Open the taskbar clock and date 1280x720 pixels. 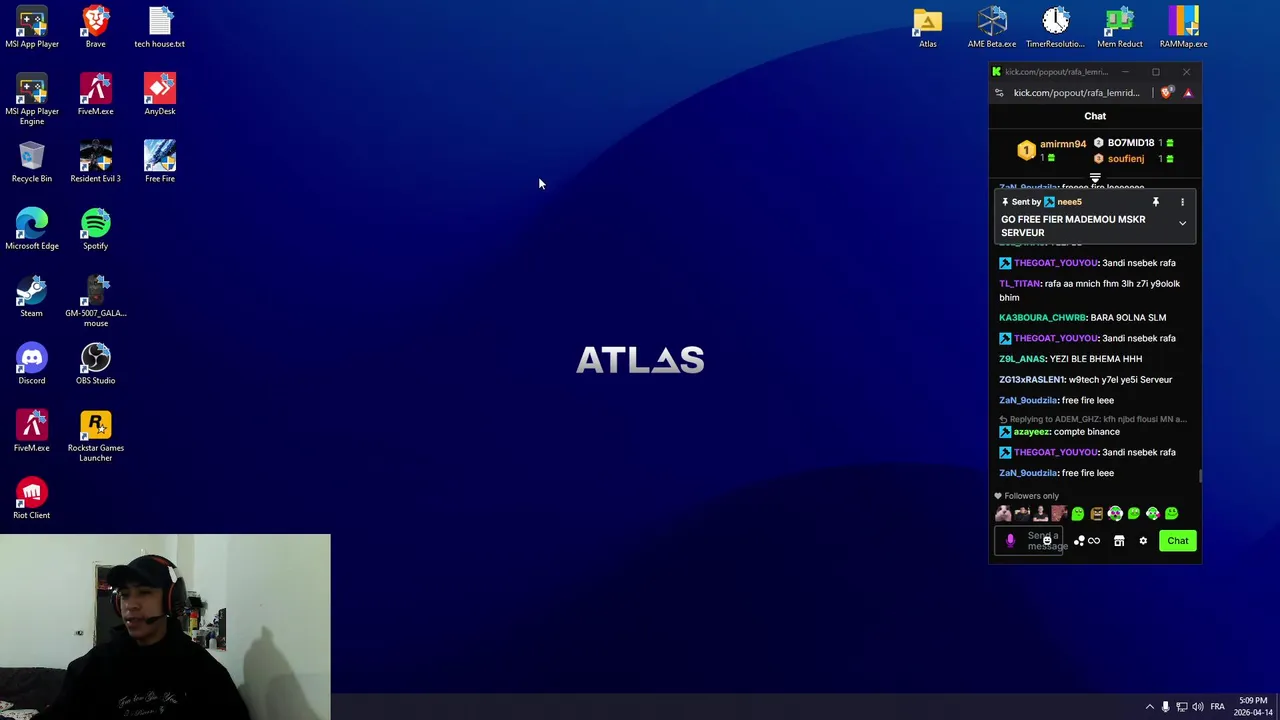click(1253, 707)
